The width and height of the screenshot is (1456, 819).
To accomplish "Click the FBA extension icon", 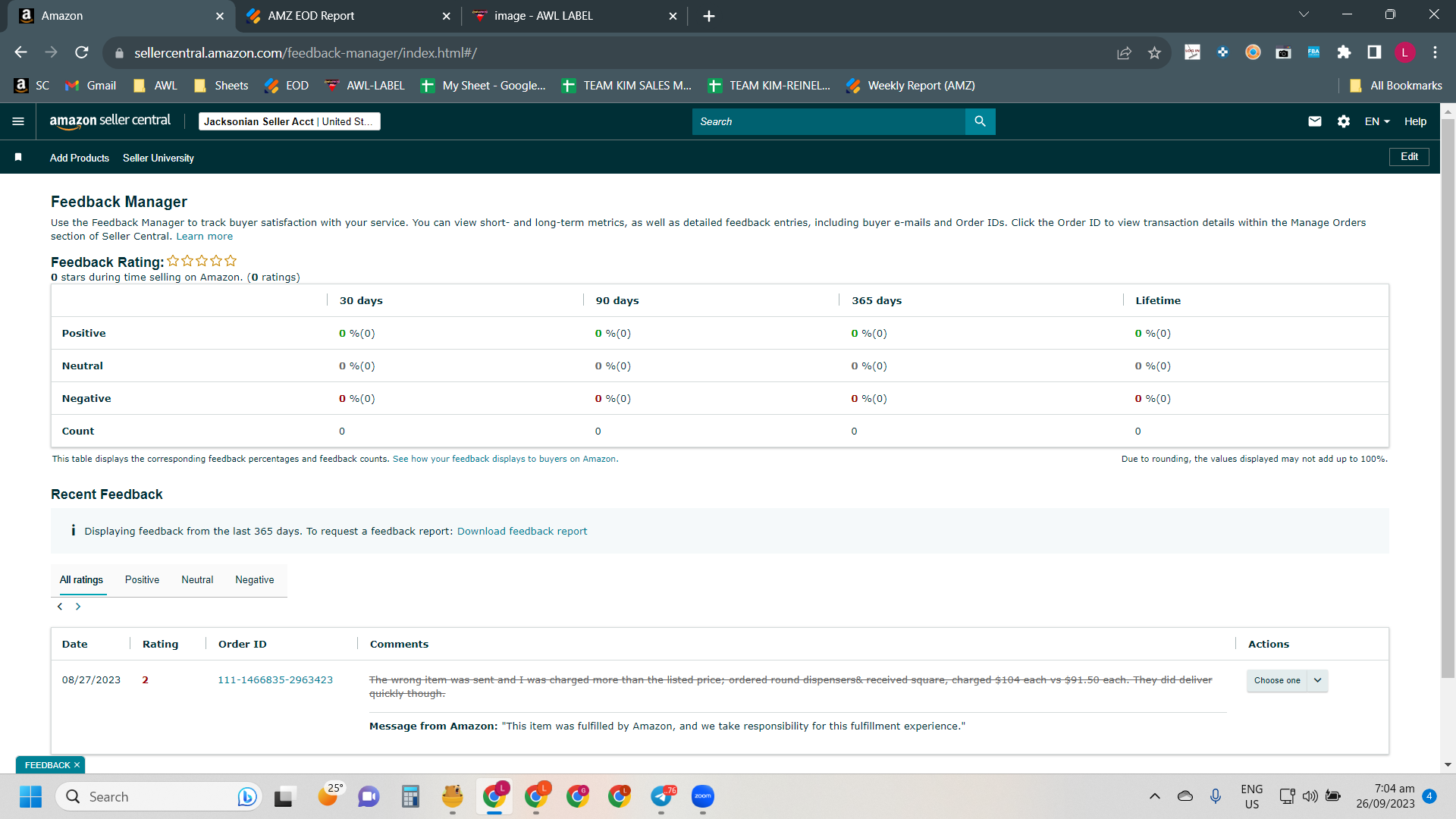I will pyautogui.click(x=1313, y=52).
